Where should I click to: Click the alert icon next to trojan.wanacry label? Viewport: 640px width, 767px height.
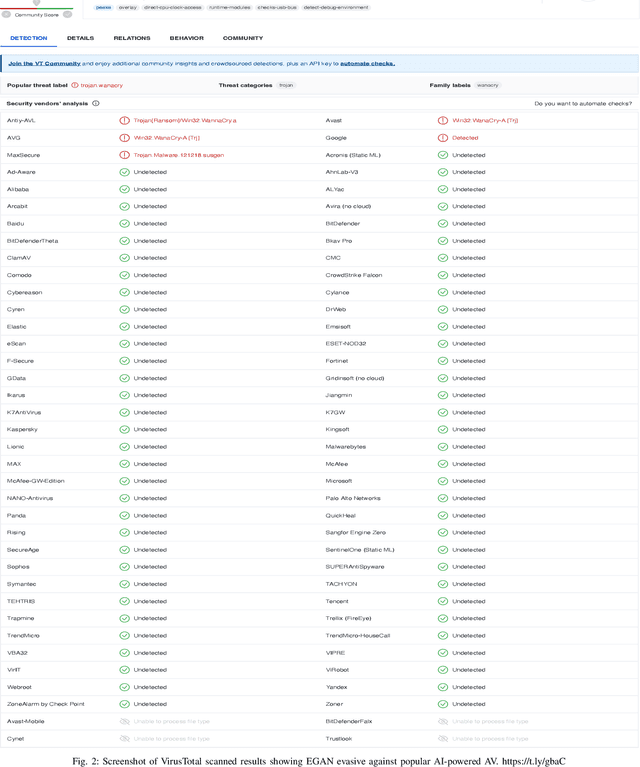[75, 85]
